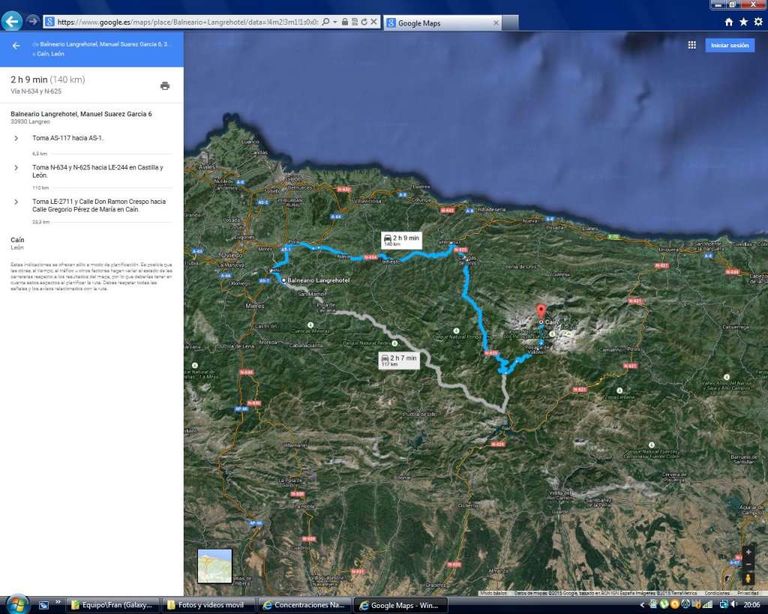Open Internet Explorer Home icon

[728, 21]
